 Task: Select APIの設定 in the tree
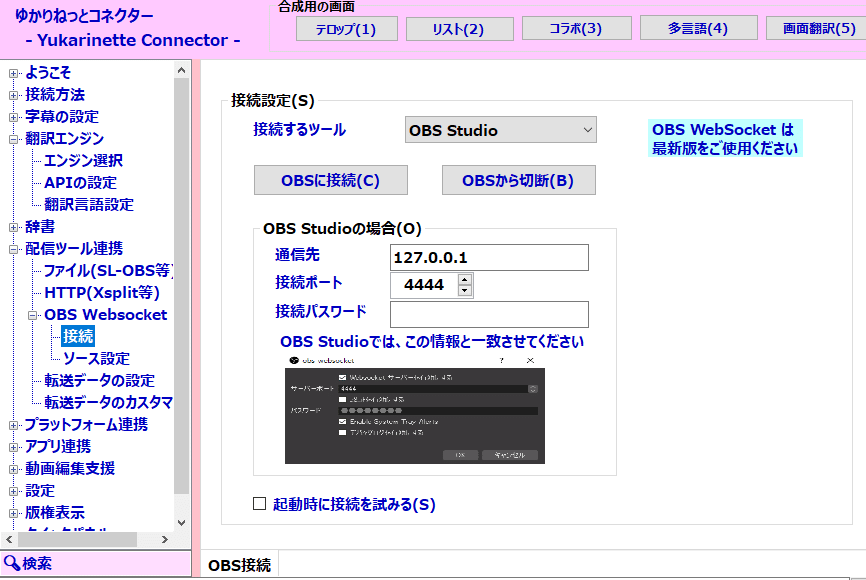pyautogui.click(x=81, y=183)
